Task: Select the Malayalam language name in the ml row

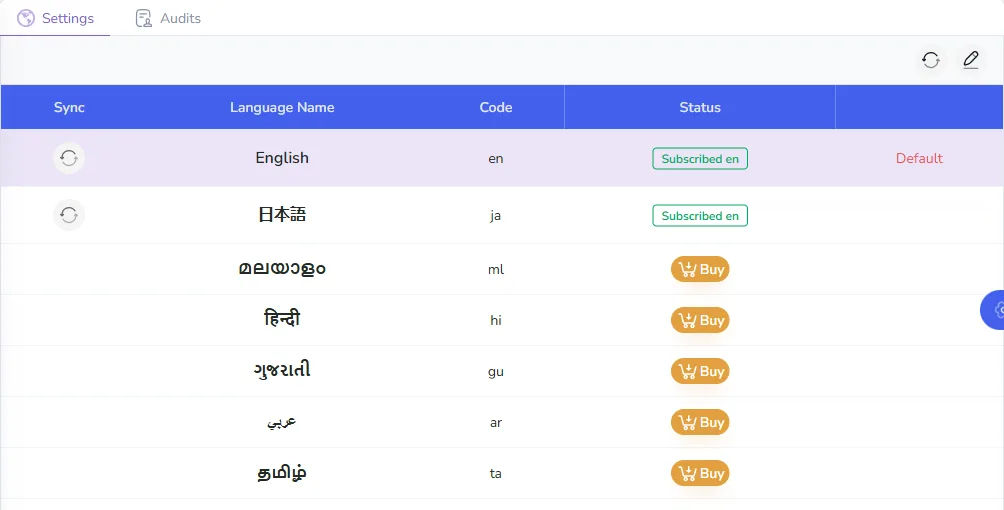Action: point(282,268)
